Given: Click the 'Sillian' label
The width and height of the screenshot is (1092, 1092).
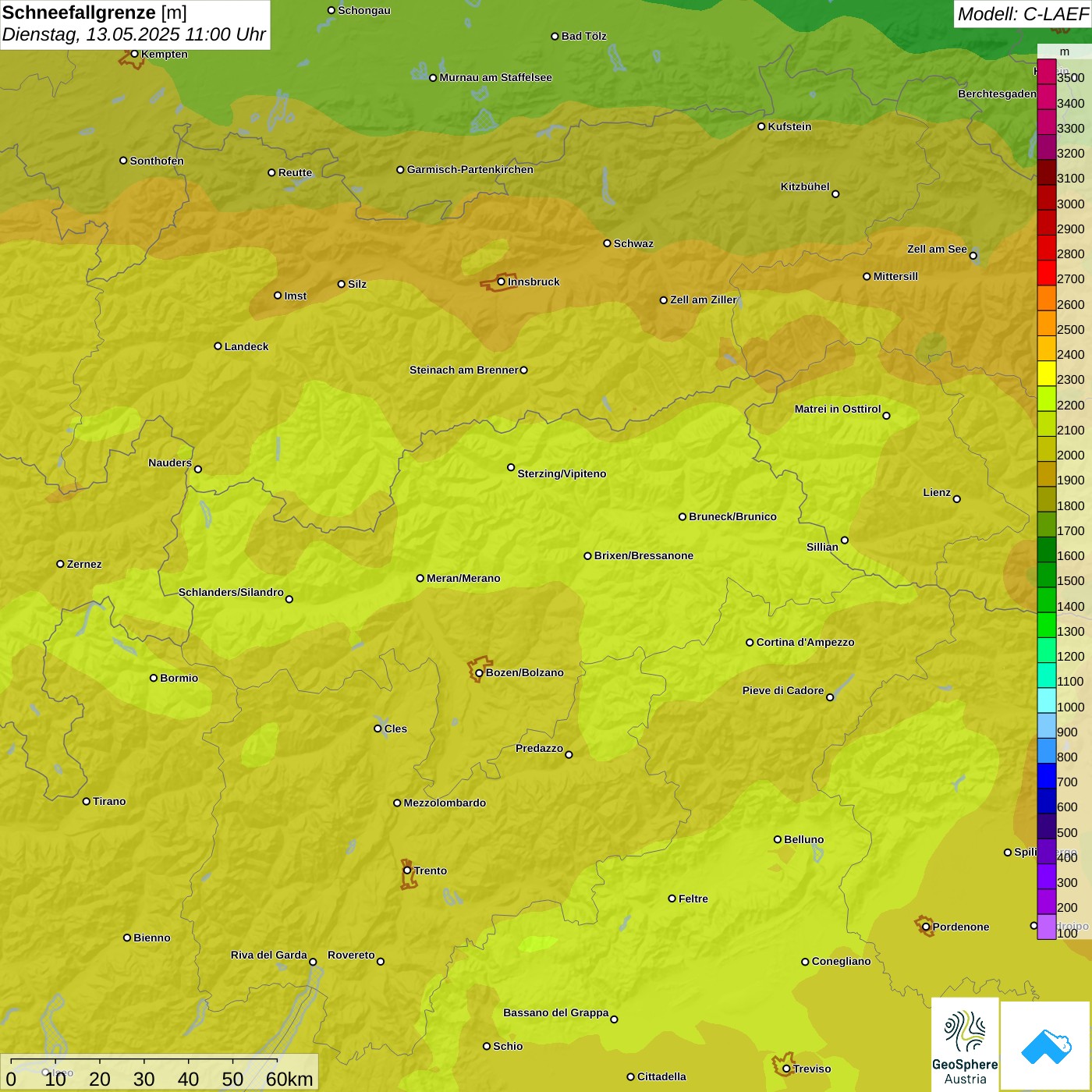Looking at the screenshot, I should (822, 547).
